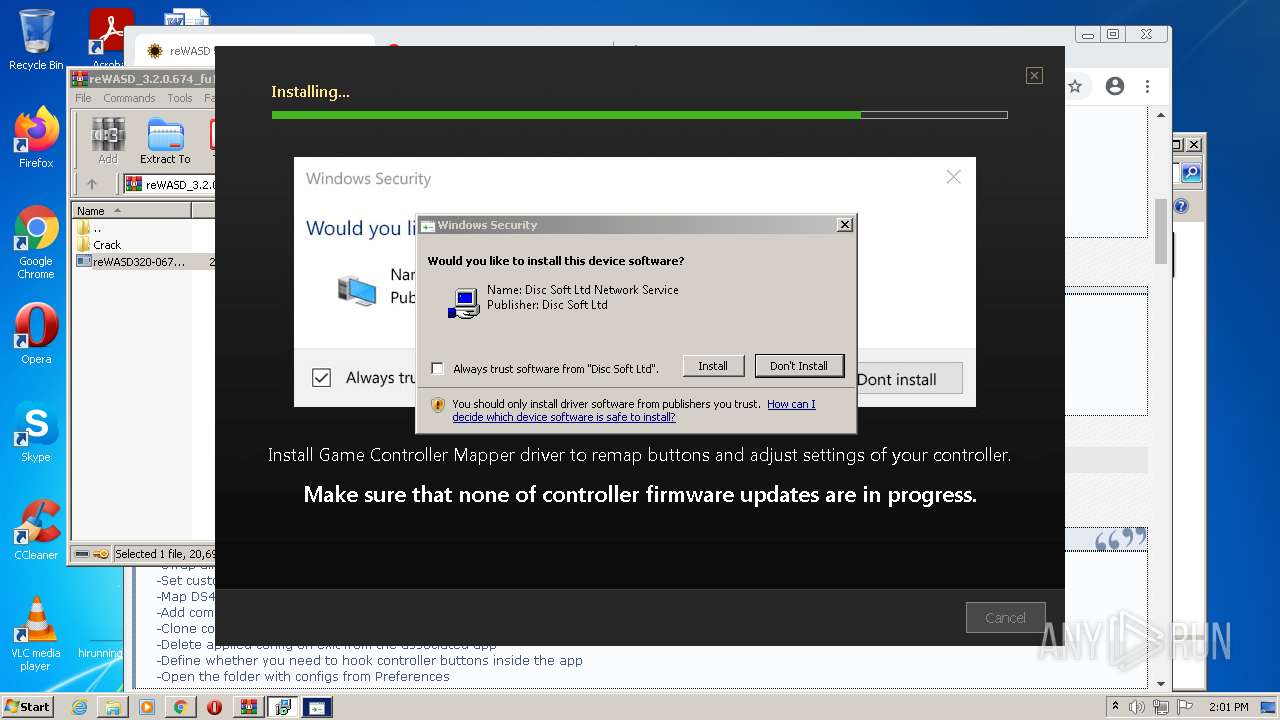Viewport: 1280px width, 720px height.
Task: Go up one folder level in WinRAR
Action: point(92,184)
